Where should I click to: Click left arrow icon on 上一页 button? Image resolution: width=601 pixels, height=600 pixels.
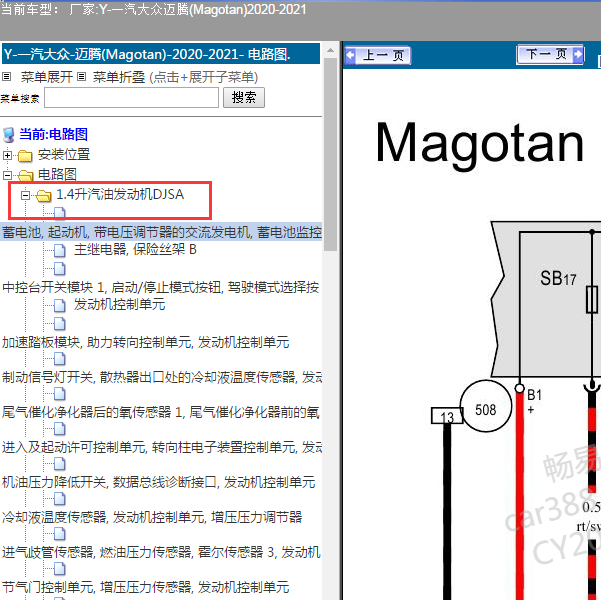click(350, 56)
